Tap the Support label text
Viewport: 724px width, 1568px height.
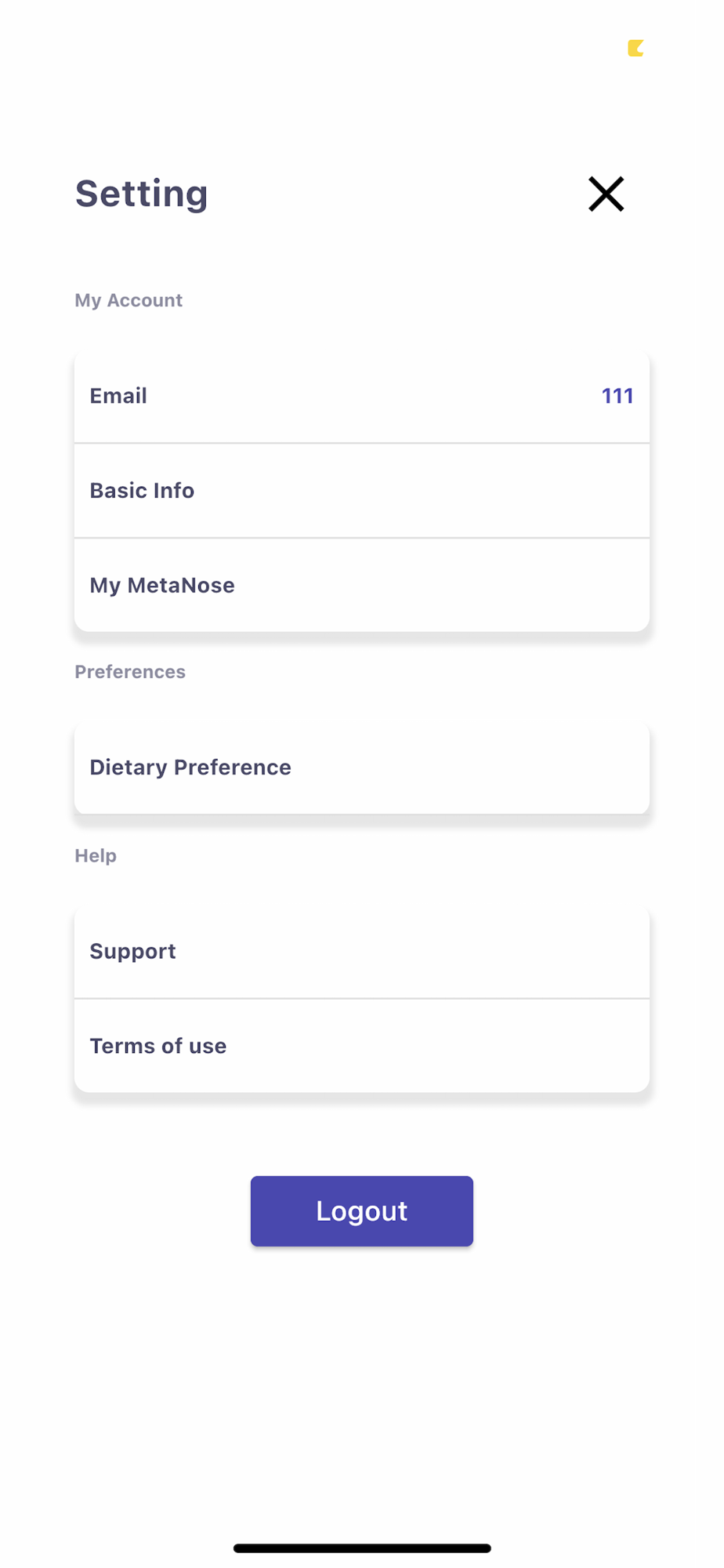132,952
